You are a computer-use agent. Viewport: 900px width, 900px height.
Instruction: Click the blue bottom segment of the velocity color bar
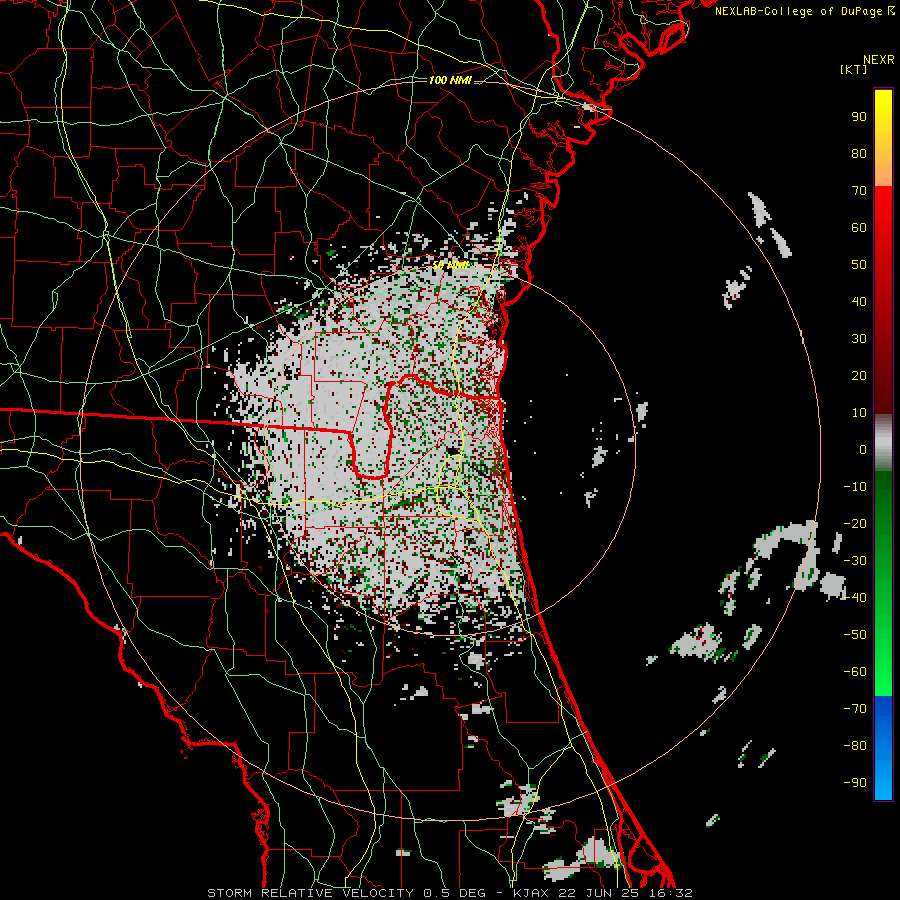coord(883,748)
